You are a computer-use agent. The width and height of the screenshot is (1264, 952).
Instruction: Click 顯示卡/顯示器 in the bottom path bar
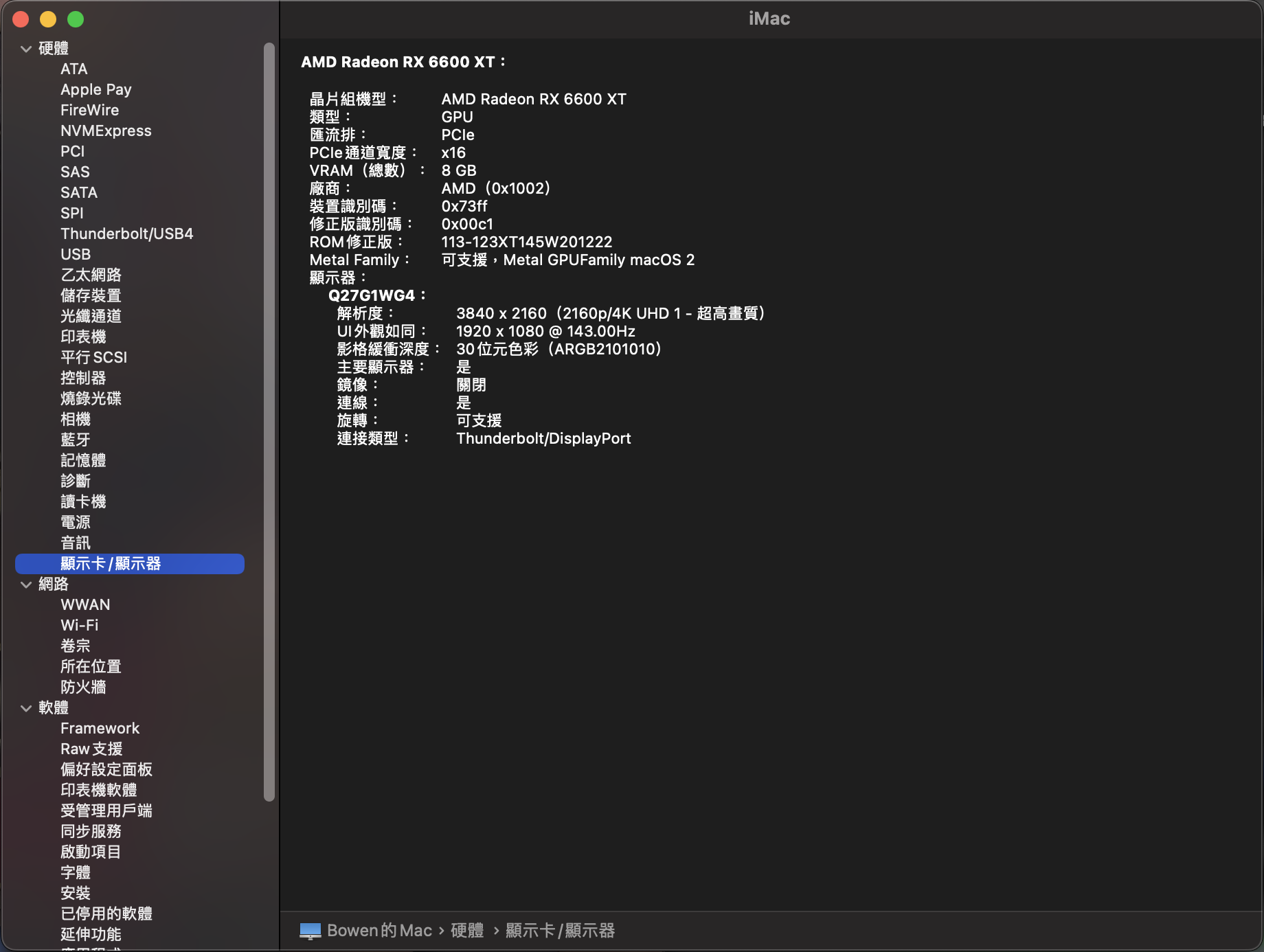[560, 931]
